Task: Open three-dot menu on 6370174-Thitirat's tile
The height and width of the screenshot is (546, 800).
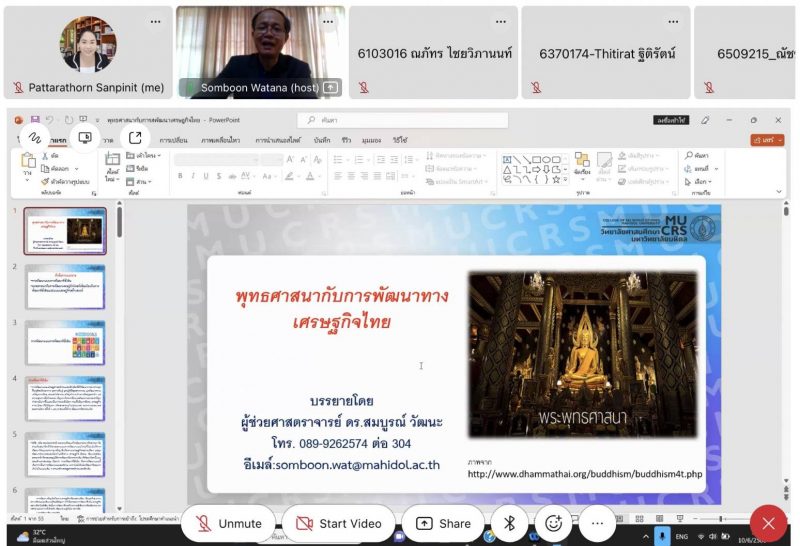Action: point(670,21)
